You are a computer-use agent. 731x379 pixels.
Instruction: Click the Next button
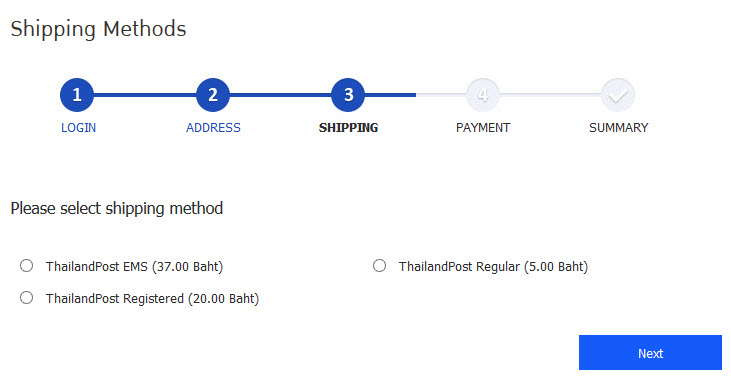point(650,352)
